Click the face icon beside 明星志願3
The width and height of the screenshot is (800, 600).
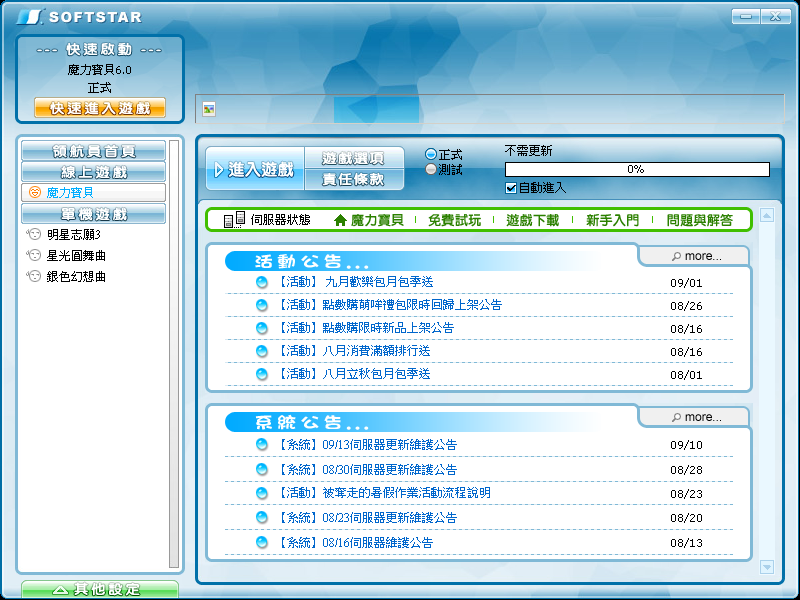[x=34, y=234]
